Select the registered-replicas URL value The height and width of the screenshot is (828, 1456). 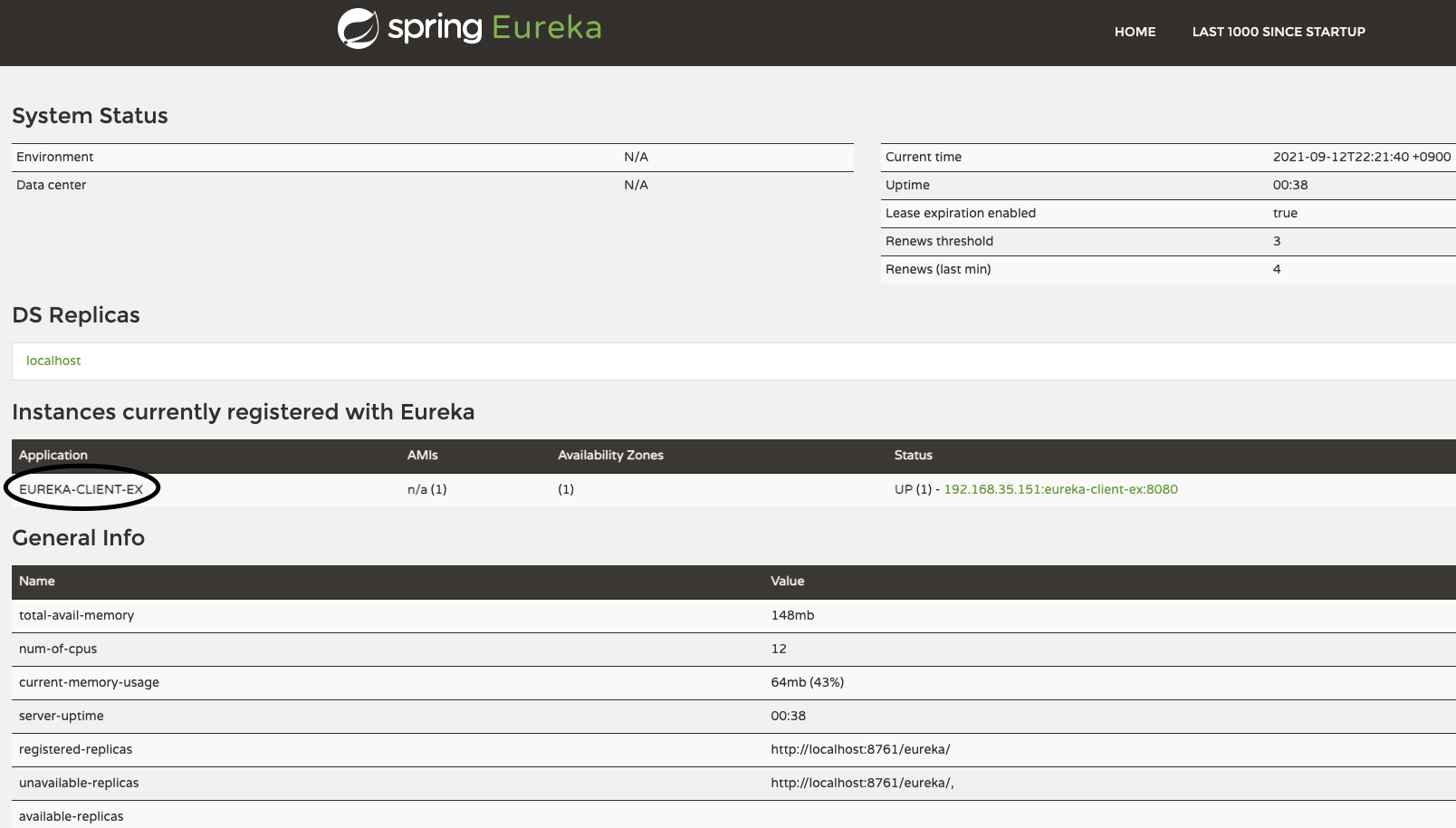pos(860,749)
